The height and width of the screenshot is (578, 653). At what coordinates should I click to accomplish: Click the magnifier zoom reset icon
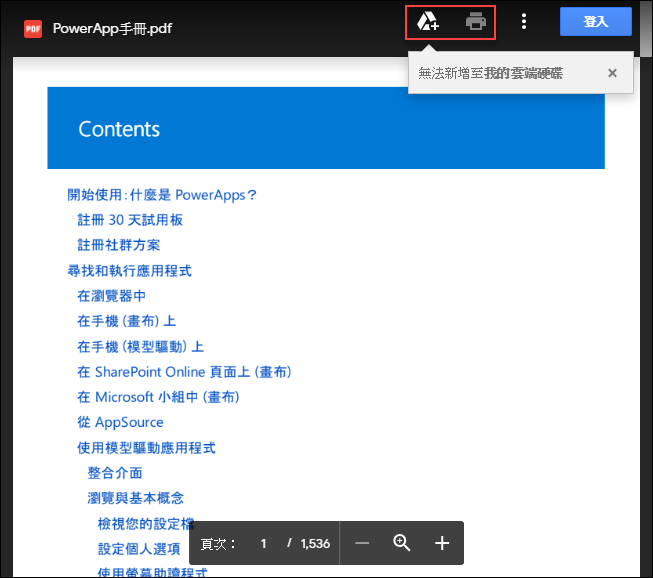[x=401, y=543]
